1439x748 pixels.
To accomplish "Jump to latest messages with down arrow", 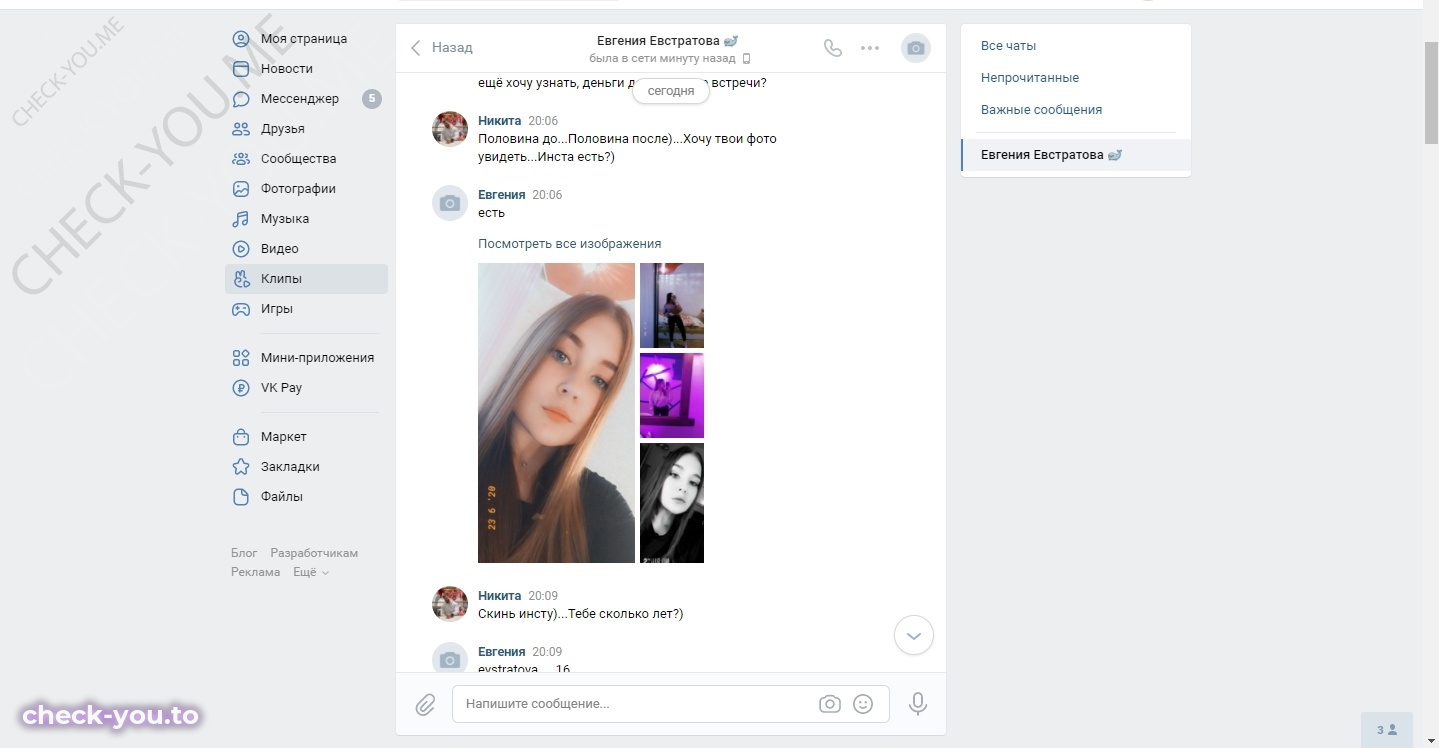I will [914, 635].
